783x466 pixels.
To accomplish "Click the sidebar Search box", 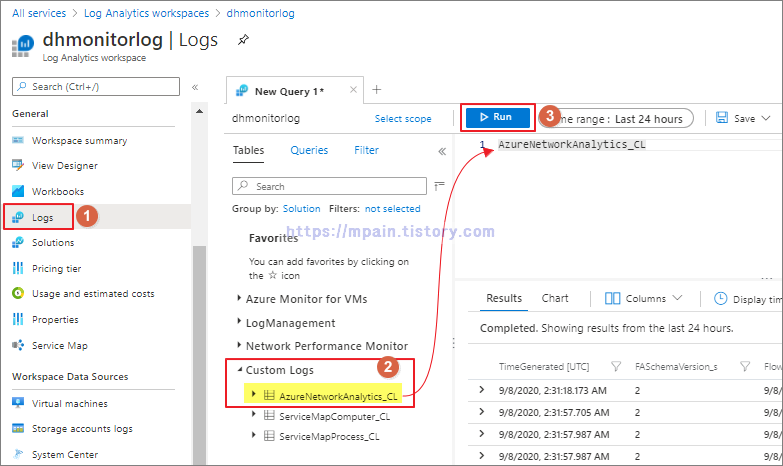I will pyautogui.click(x=96, y=86).
